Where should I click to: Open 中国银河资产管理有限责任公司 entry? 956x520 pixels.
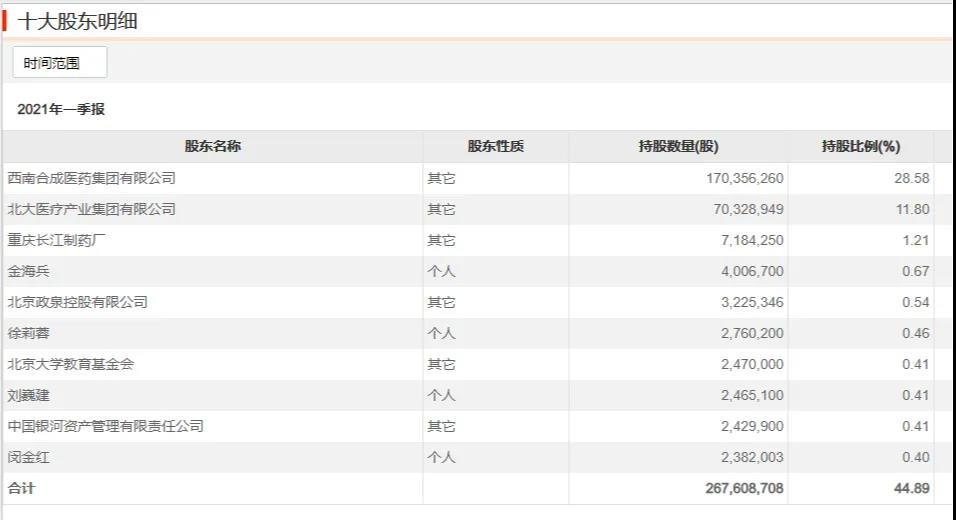(105, 426)
